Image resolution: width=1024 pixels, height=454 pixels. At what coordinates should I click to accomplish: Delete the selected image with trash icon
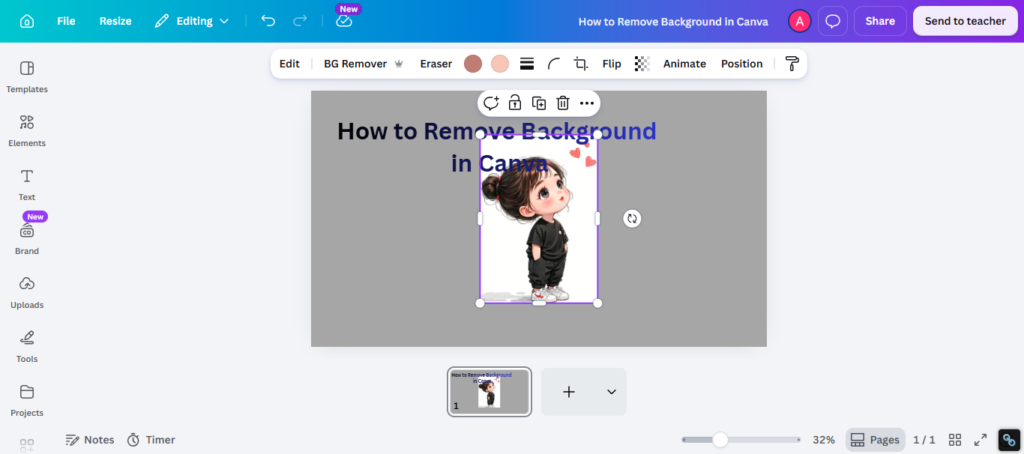tap(563, 103)
